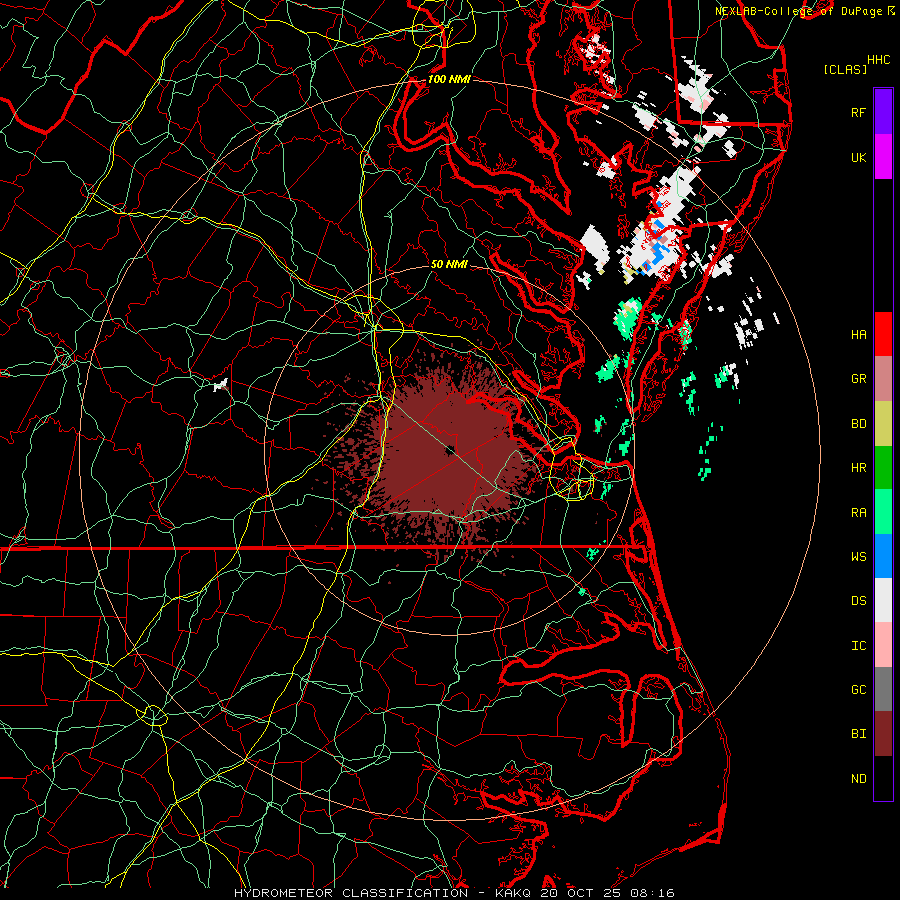Click the HR green legend swatch
The image size is (900, 900).
pyautogui.click(x=883, y=468)
